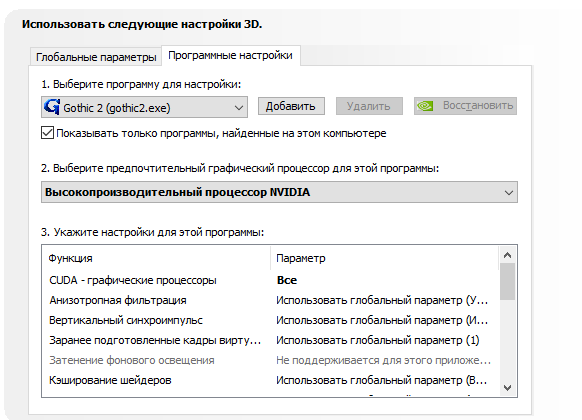Viewport: 582px width, 420px height.
Task: Select the Вертикальный синхроимпульс row
Action: pyautogui.click(x=270, y=320)
